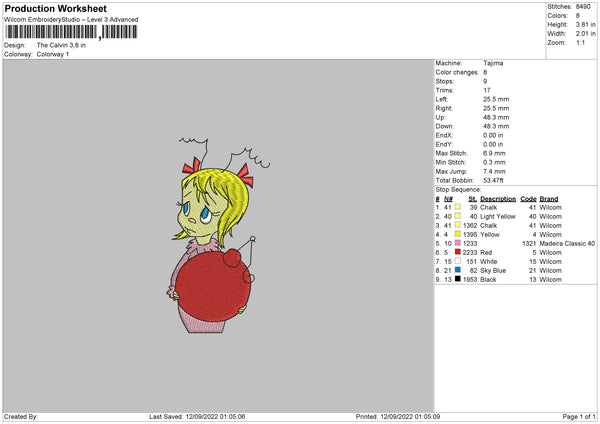Select the EndY value 0.00 in
The image size is (600, 424).
coord(493,144)
